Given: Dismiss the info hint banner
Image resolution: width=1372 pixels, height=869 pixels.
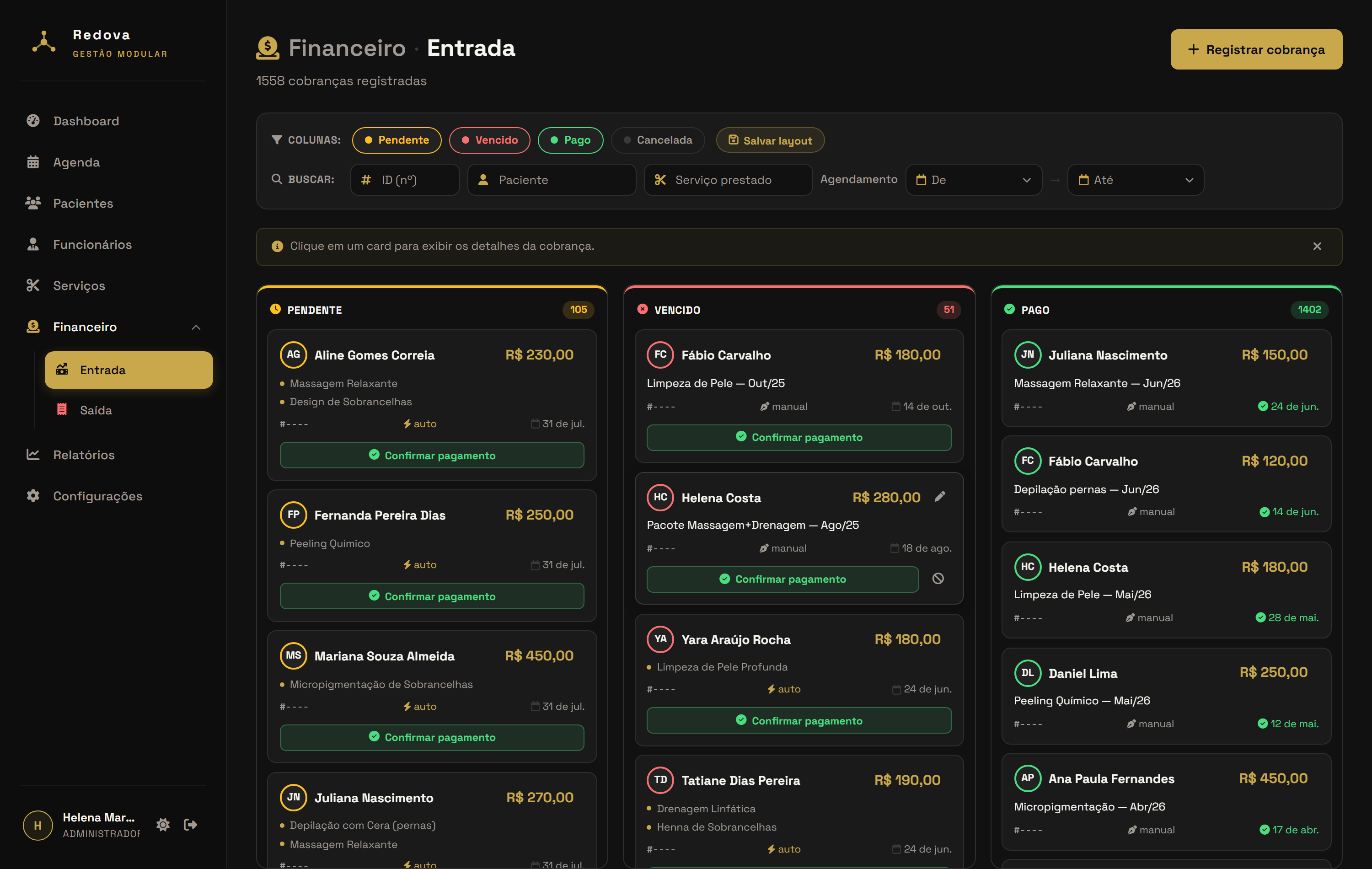Looking at the screenshot, I should coord(1317,246).
